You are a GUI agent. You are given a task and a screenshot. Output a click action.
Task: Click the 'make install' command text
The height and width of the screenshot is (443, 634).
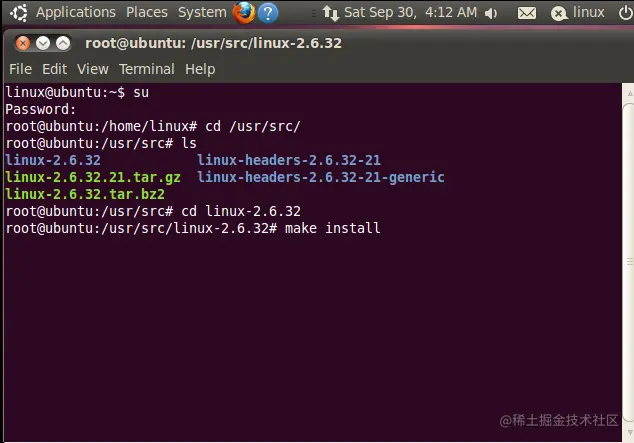[x=332, y=228]
